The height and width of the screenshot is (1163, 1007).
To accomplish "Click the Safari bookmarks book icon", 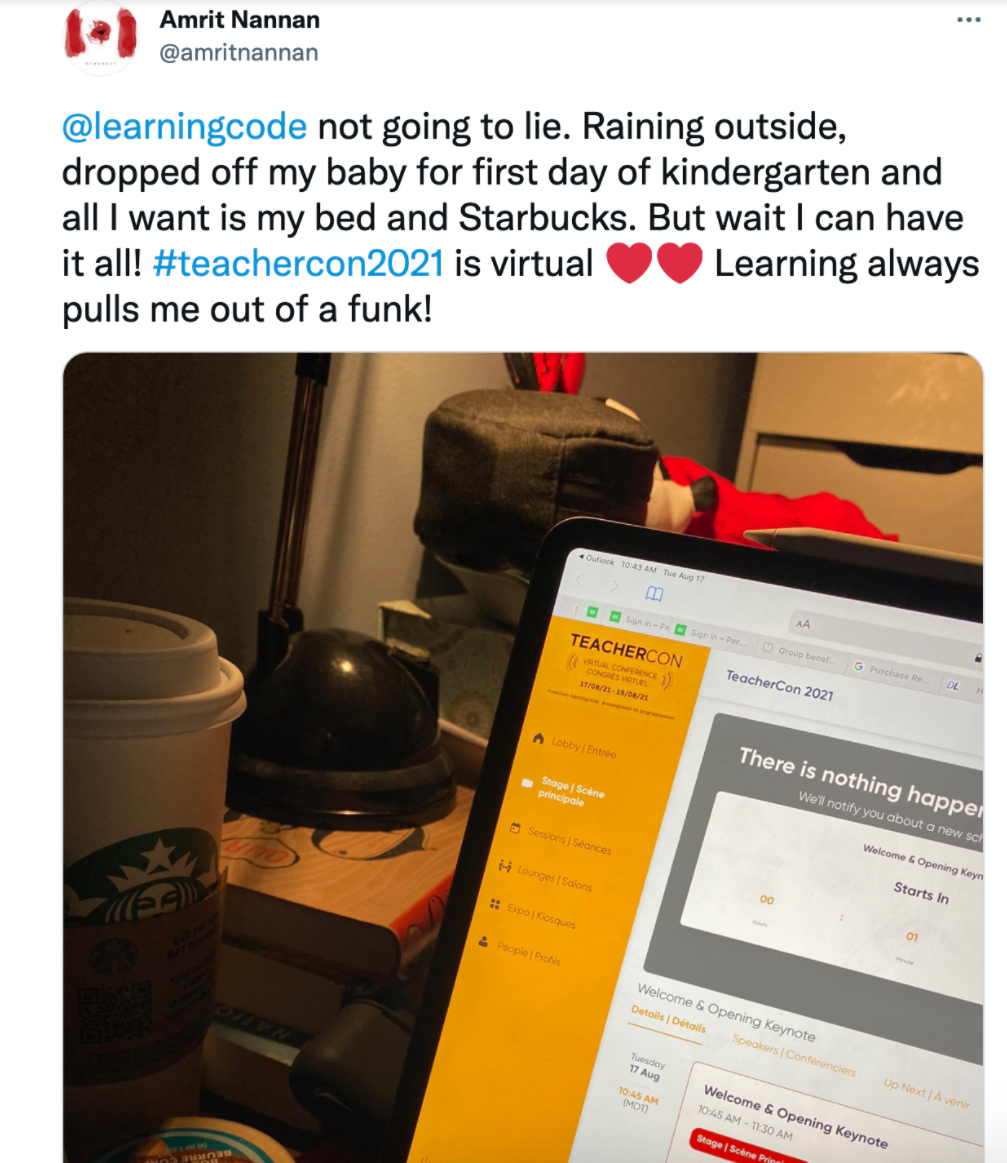I will click(653, 593).
